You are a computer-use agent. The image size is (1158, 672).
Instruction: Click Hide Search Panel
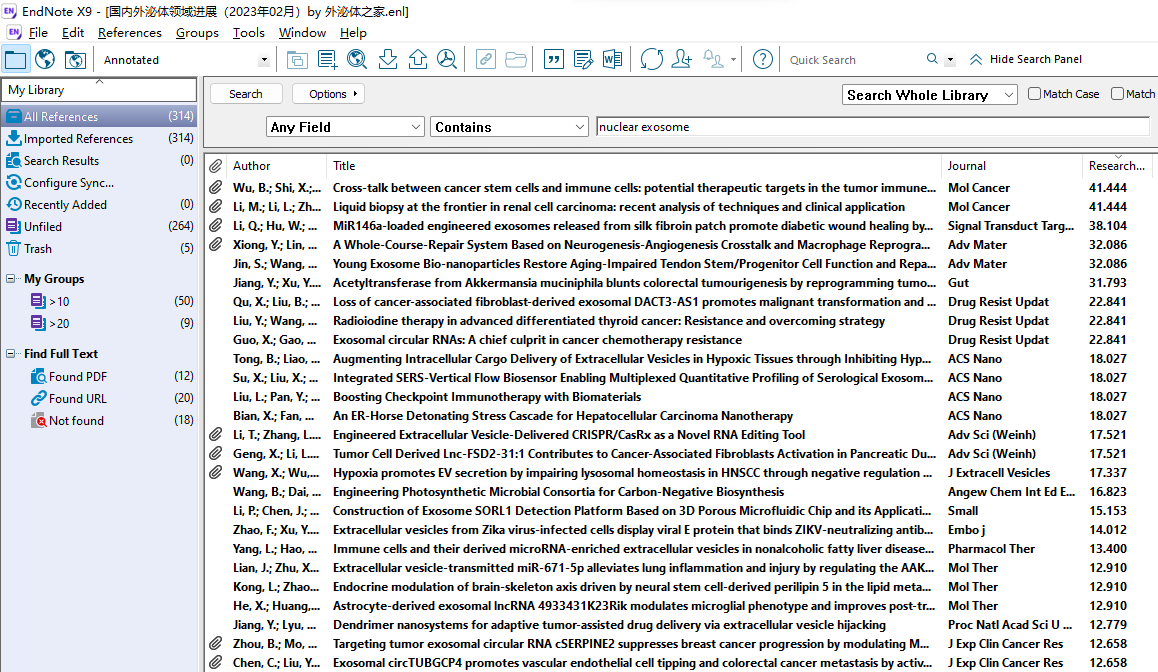coord(1026,59)
